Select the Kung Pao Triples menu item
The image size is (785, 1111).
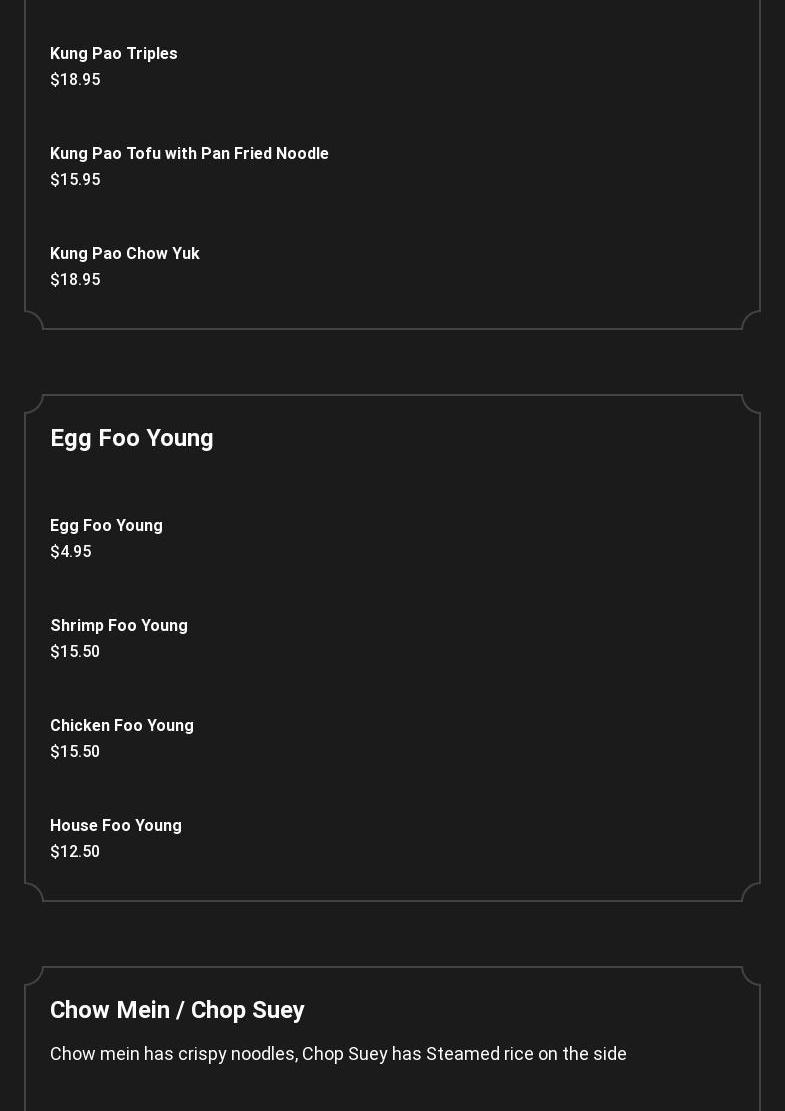coord(113,54)
